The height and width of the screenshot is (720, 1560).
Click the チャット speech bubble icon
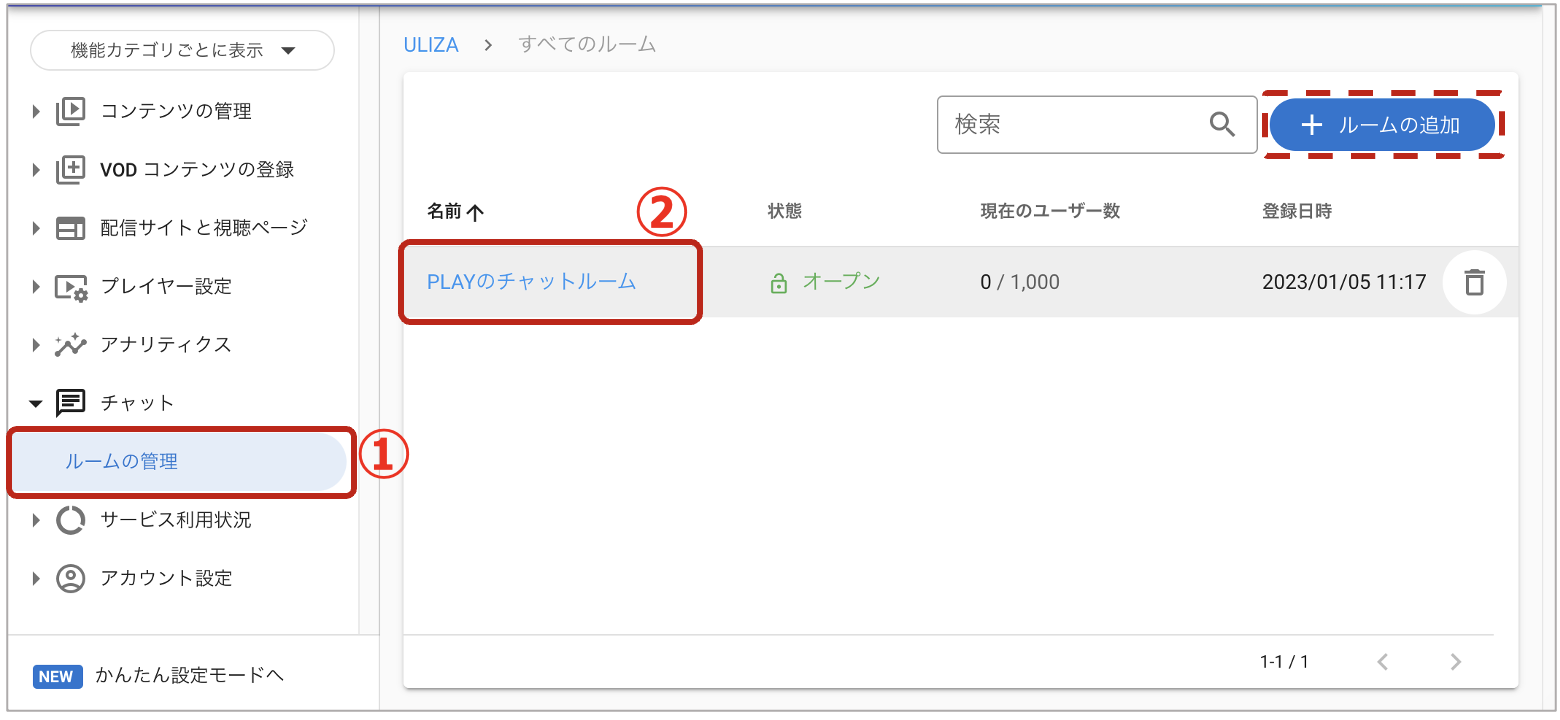click(x=70, y=403)
